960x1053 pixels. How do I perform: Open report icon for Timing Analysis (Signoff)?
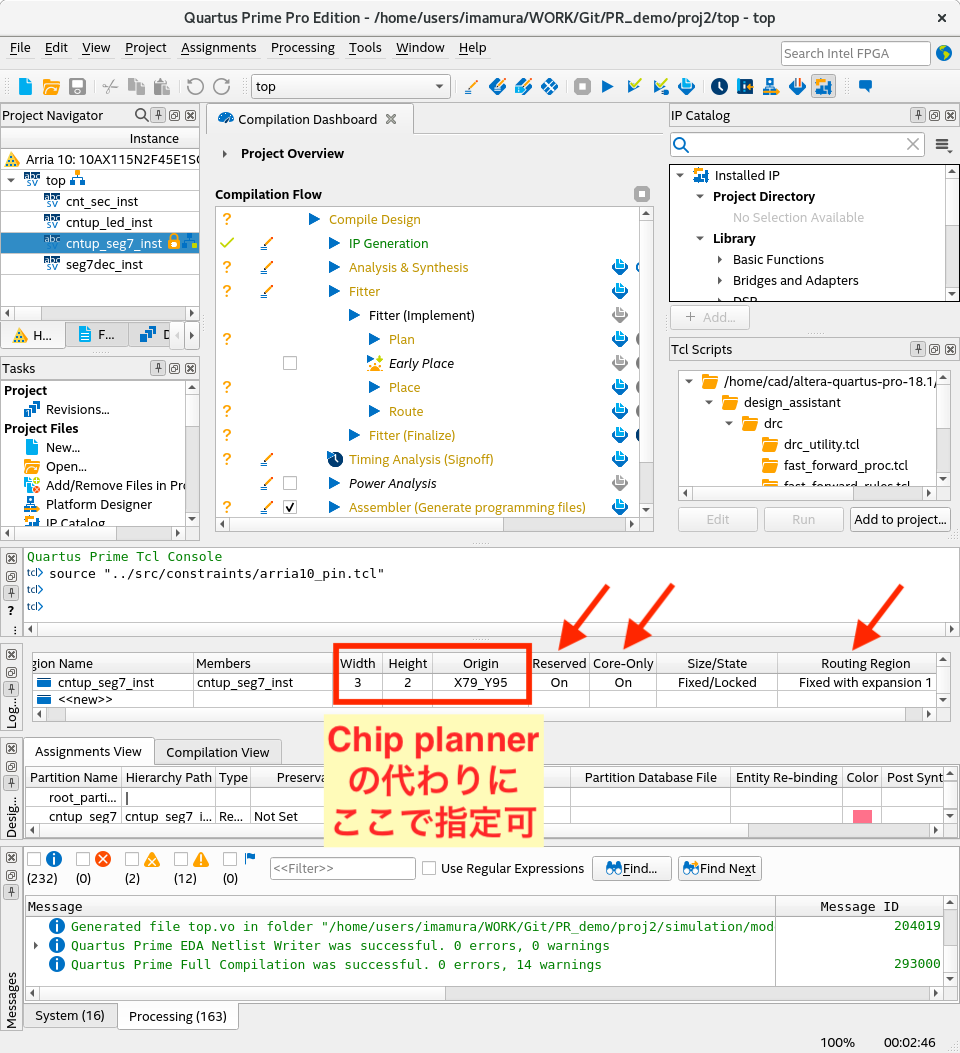620,459
